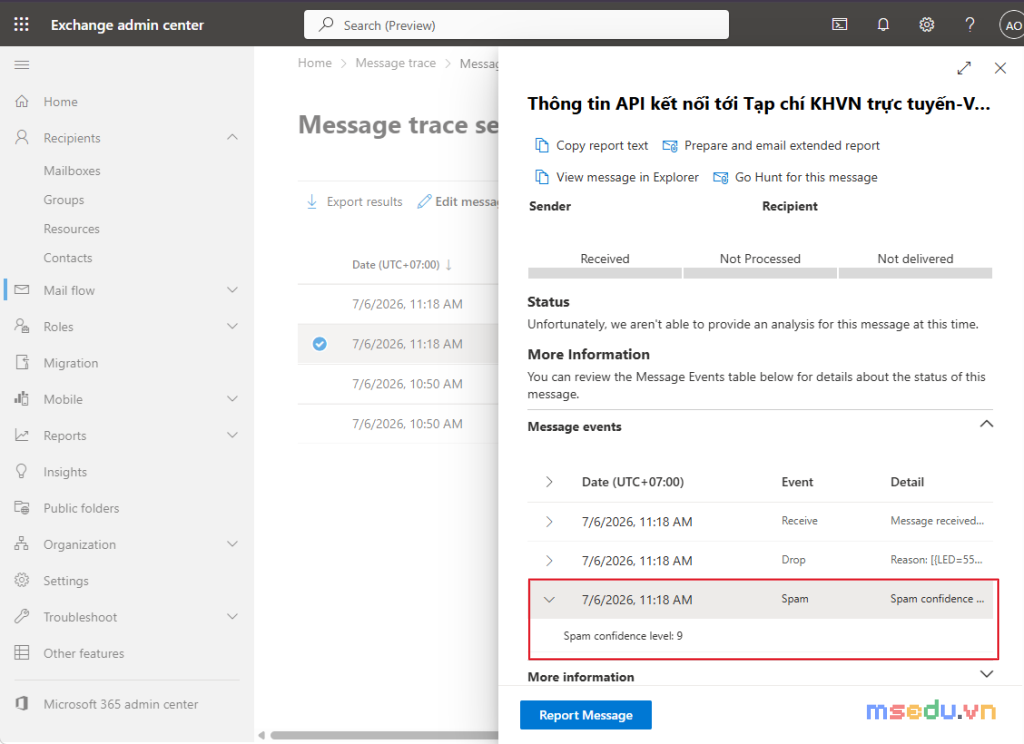Image resolution: width=1024 pixels, height=744 pixels.
Task: Open Contacts in sidebar
Action: coord(67,258)
